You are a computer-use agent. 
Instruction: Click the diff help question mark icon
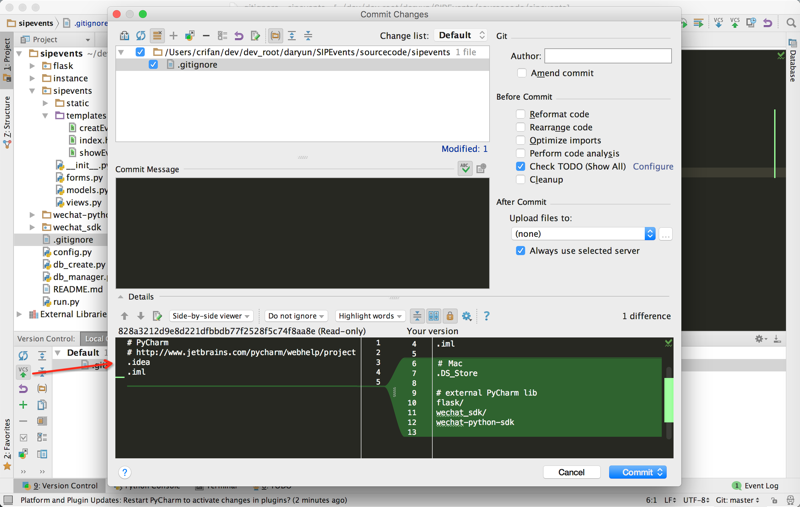point(487,316)
